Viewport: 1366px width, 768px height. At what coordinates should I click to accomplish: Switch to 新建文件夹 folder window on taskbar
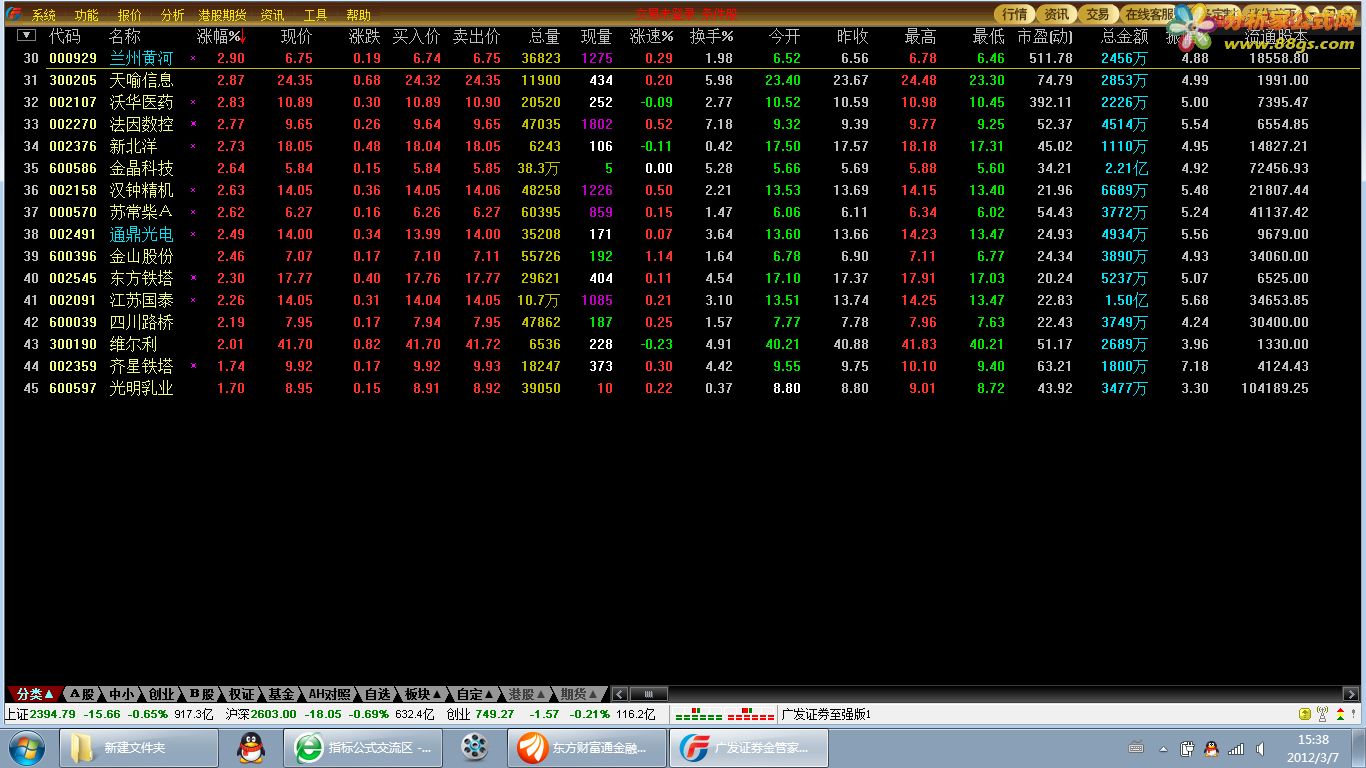(x=139, y=747)
